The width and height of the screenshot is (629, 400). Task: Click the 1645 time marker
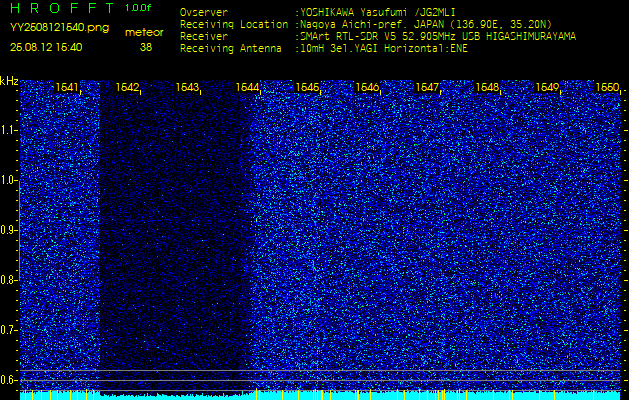click(307, 87)
